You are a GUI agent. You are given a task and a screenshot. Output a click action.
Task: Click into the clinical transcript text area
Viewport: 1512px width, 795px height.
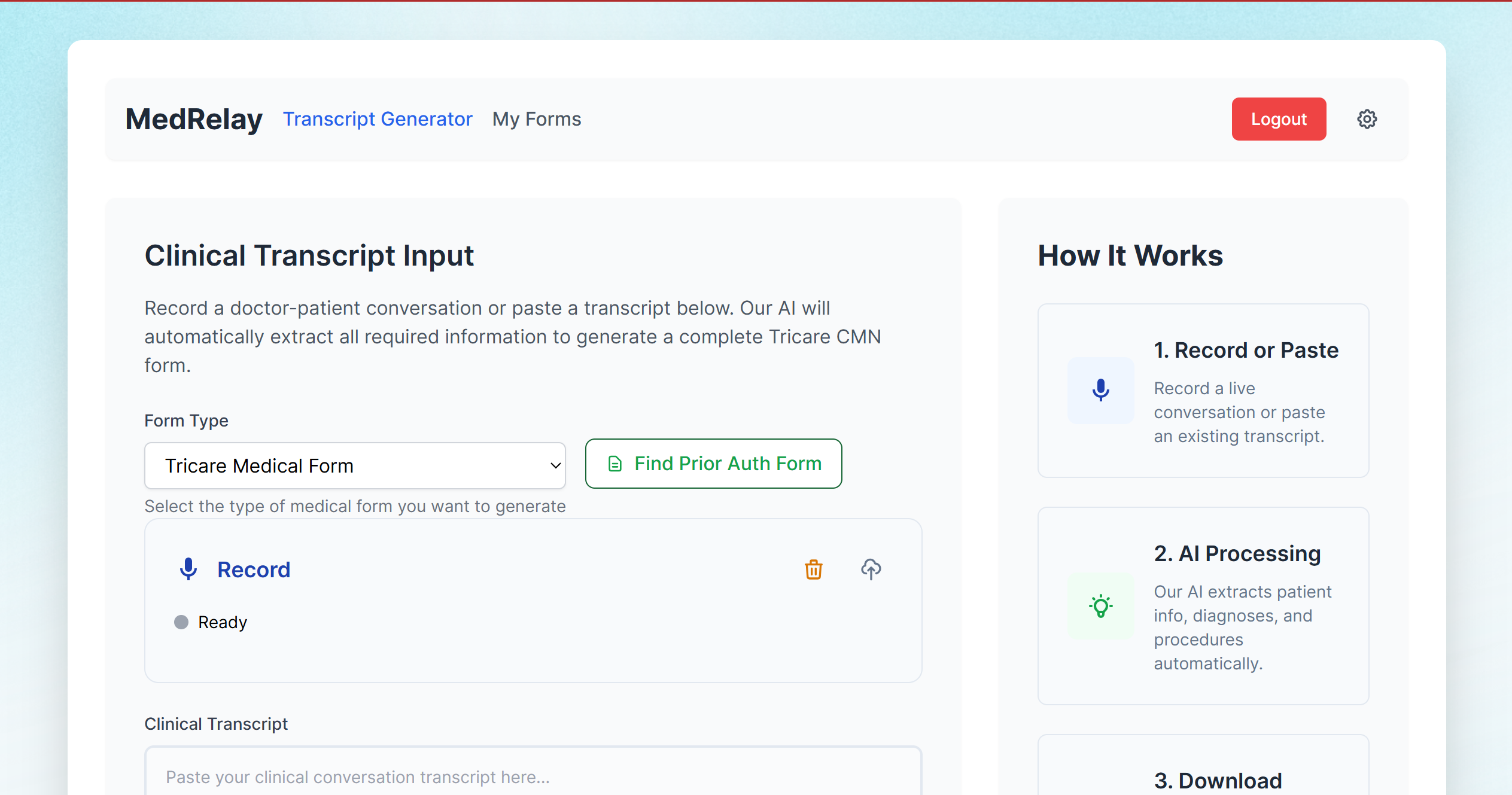click(533, 776)
